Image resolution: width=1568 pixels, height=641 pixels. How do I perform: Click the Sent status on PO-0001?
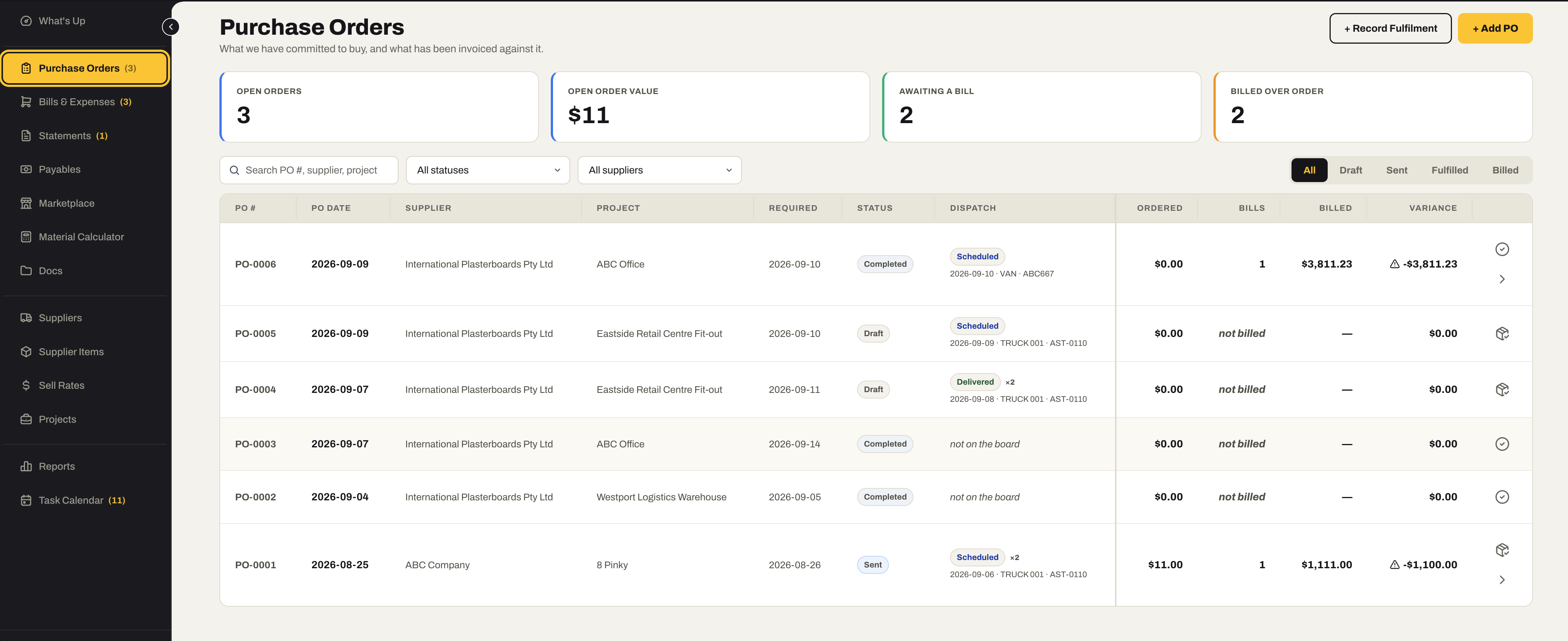[x=872, y=565]
